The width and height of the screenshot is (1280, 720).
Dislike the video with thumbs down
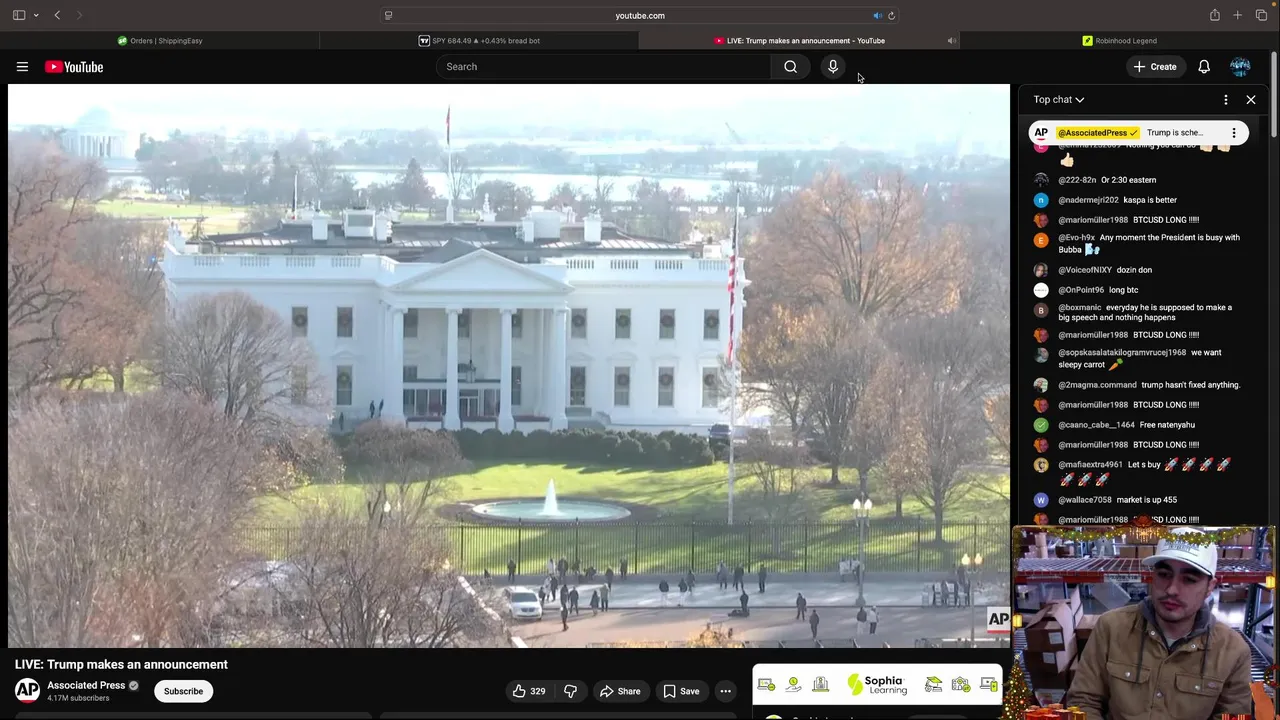click(x=570, y=691)
